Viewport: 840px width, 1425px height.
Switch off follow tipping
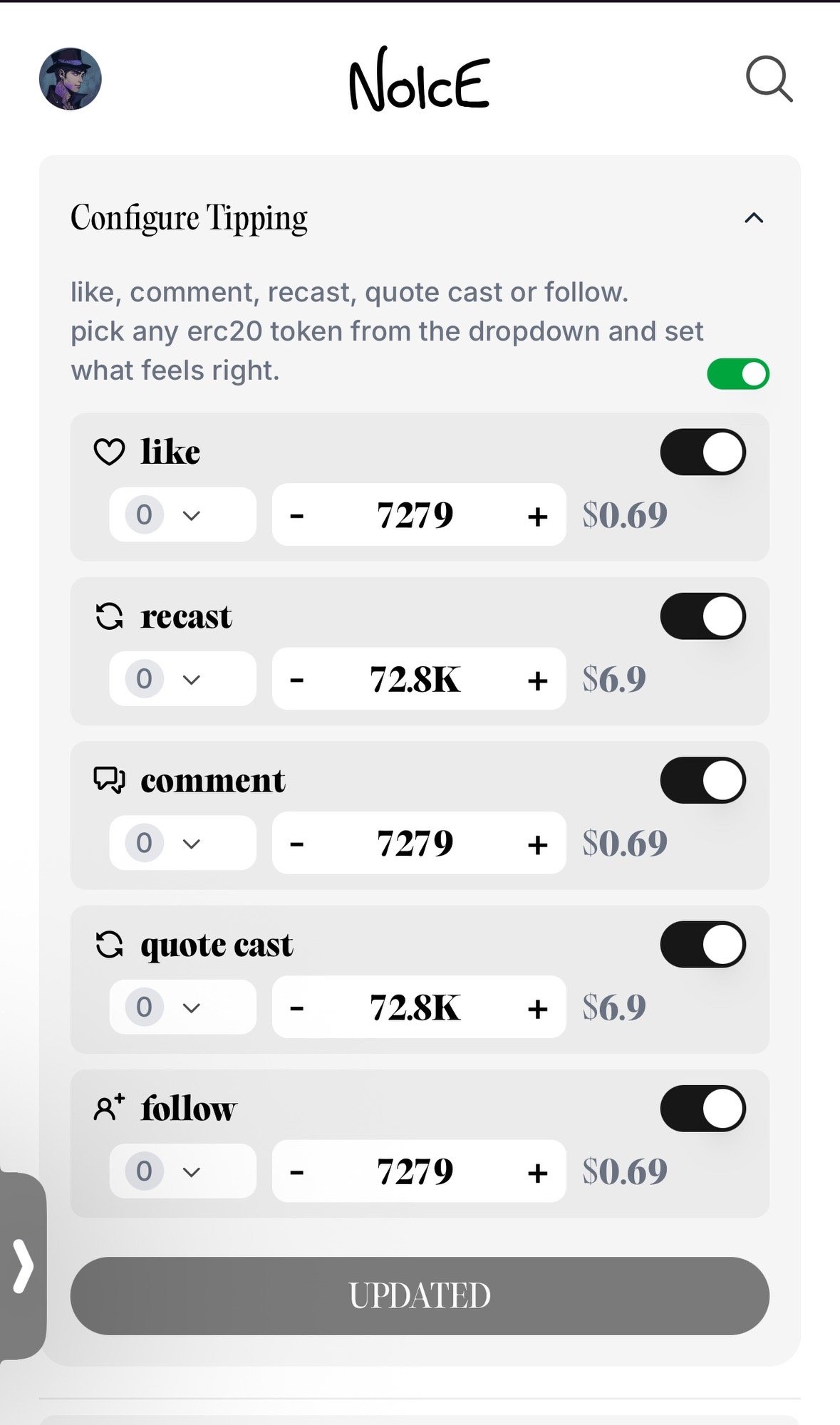702,1109
